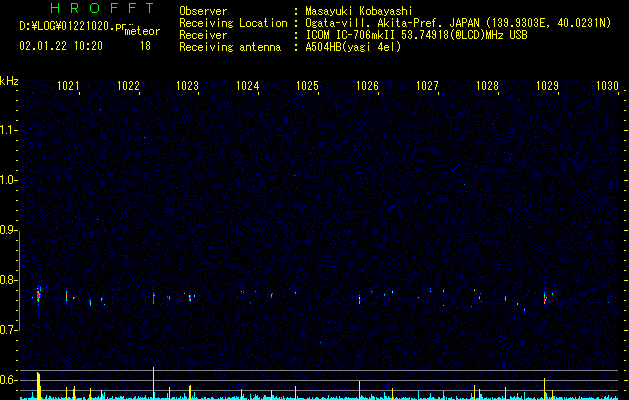Click the 1027 time axis tick label
This screenshot has height=400, width=629.
(x=427, y=86)
